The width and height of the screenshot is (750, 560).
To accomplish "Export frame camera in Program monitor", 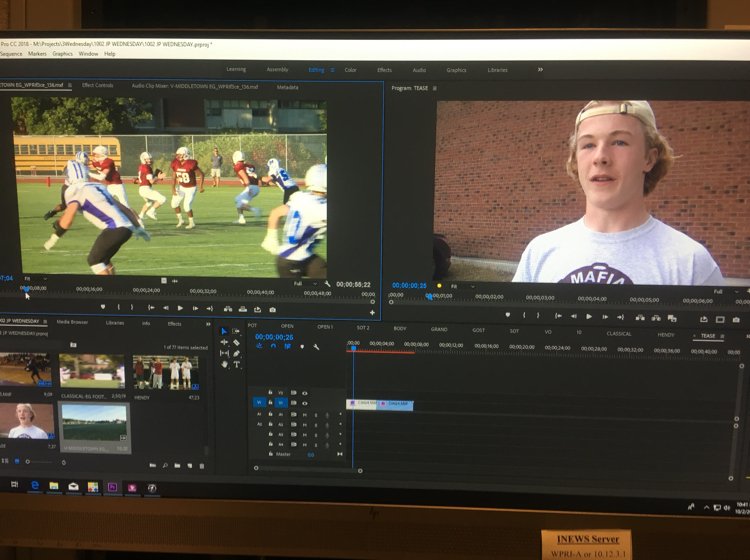I will click(736, 319).
